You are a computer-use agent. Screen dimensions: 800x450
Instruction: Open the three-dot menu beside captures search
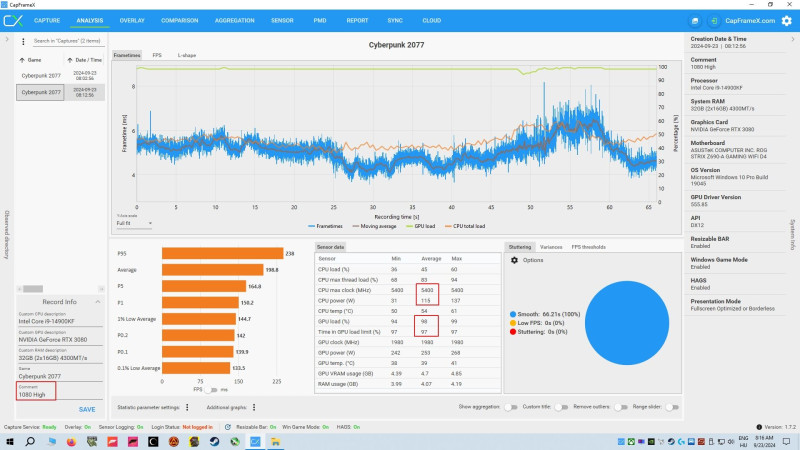[x=23, y=41]
